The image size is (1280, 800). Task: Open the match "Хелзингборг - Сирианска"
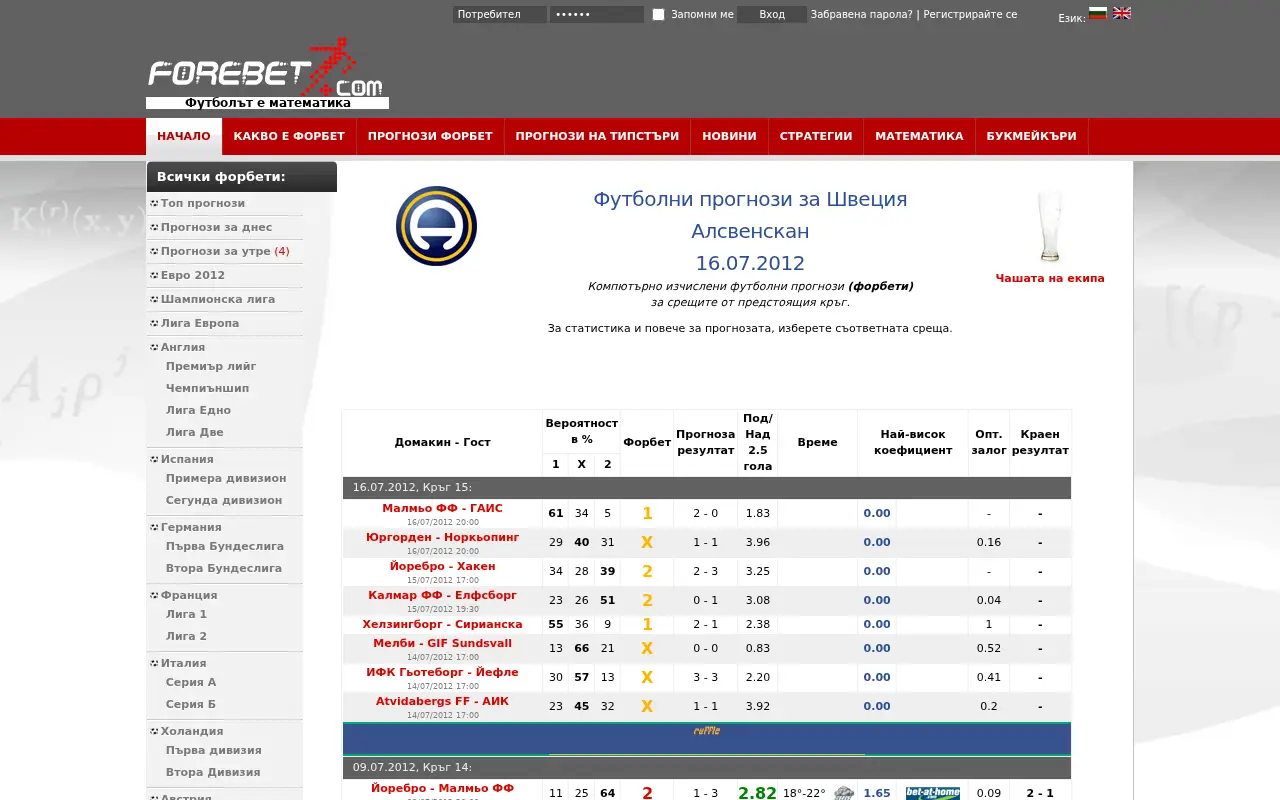click(x=442, y=625)
